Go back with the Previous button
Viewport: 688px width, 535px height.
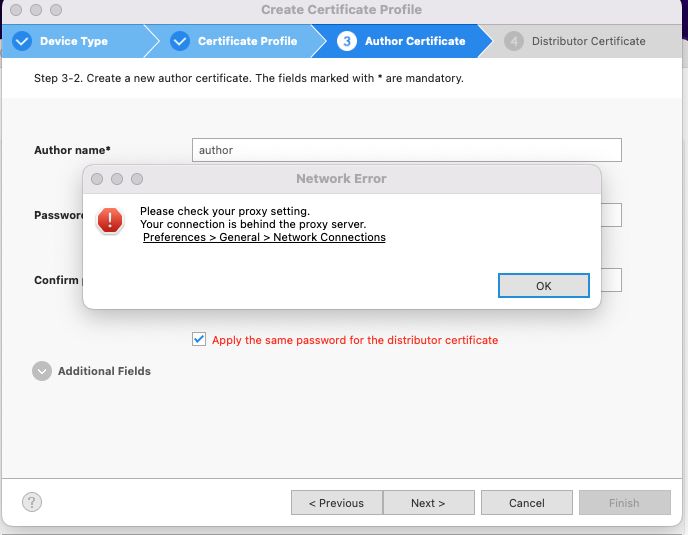pyautogui.click(x=337, y=503)
